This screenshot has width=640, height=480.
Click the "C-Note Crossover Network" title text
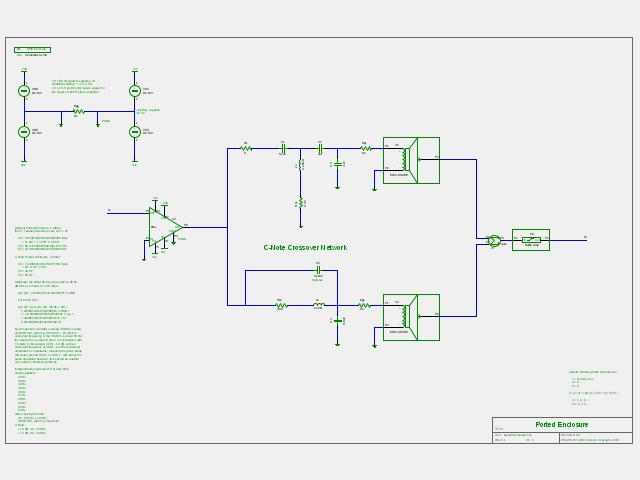[305, 247]
